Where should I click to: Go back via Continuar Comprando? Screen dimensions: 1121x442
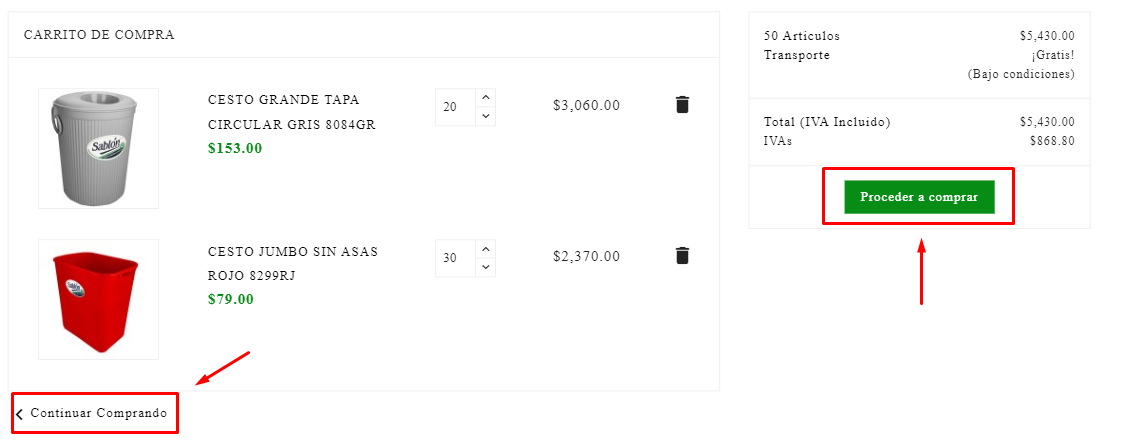click(98, 413)
